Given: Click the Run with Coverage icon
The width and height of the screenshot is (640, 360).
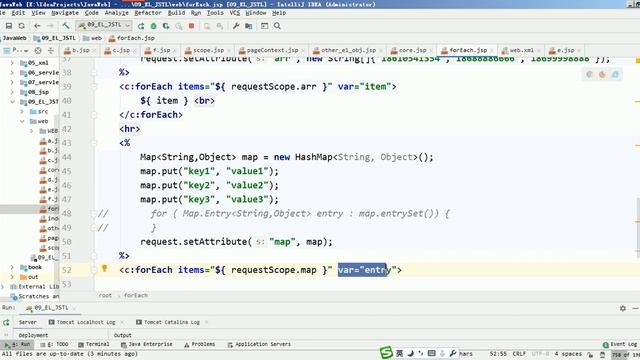Looking at the screenshot, I should tap(166, 26).
